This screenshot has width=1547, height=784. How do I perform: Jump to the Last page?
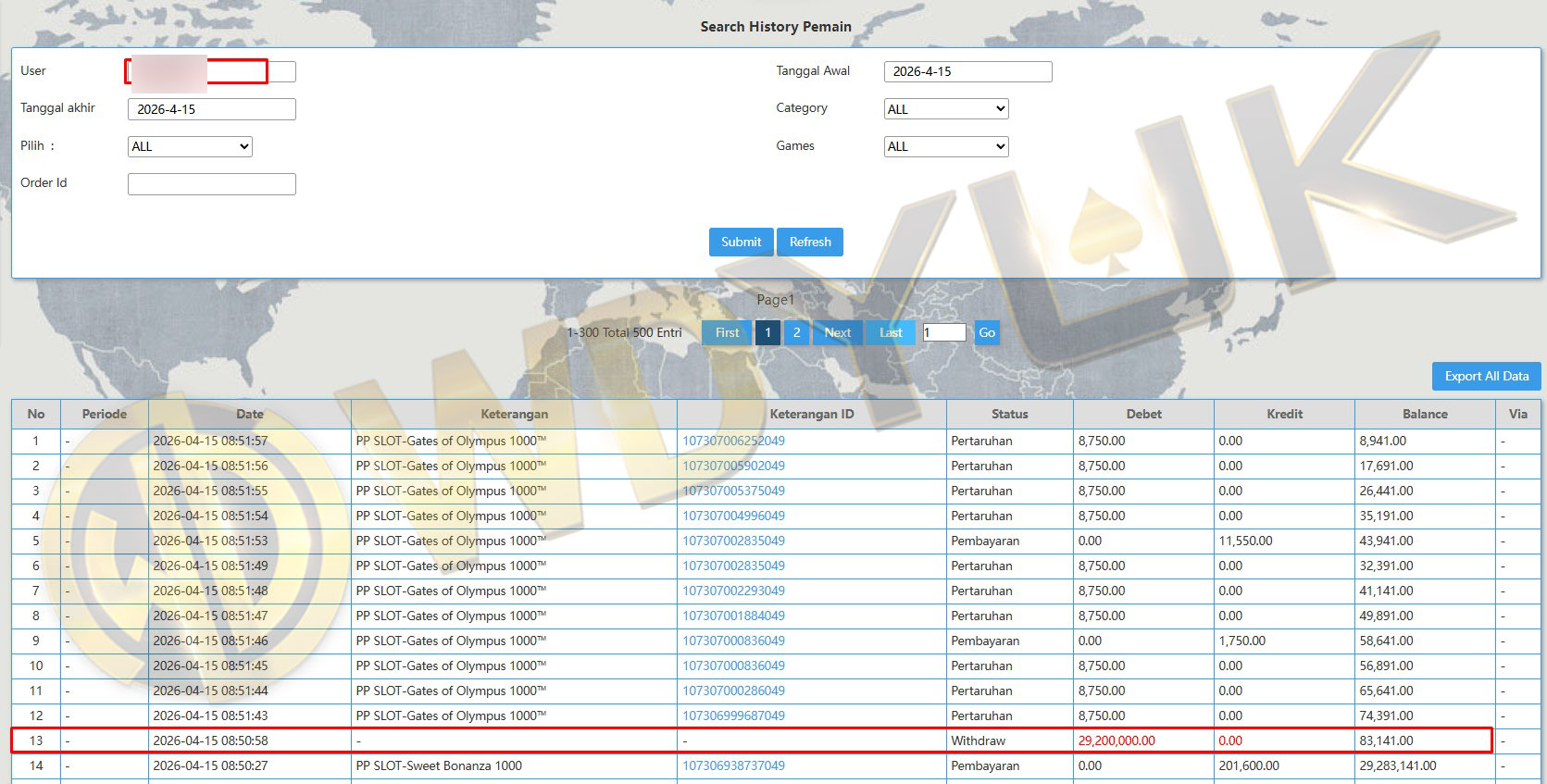(x=890, y=333)
